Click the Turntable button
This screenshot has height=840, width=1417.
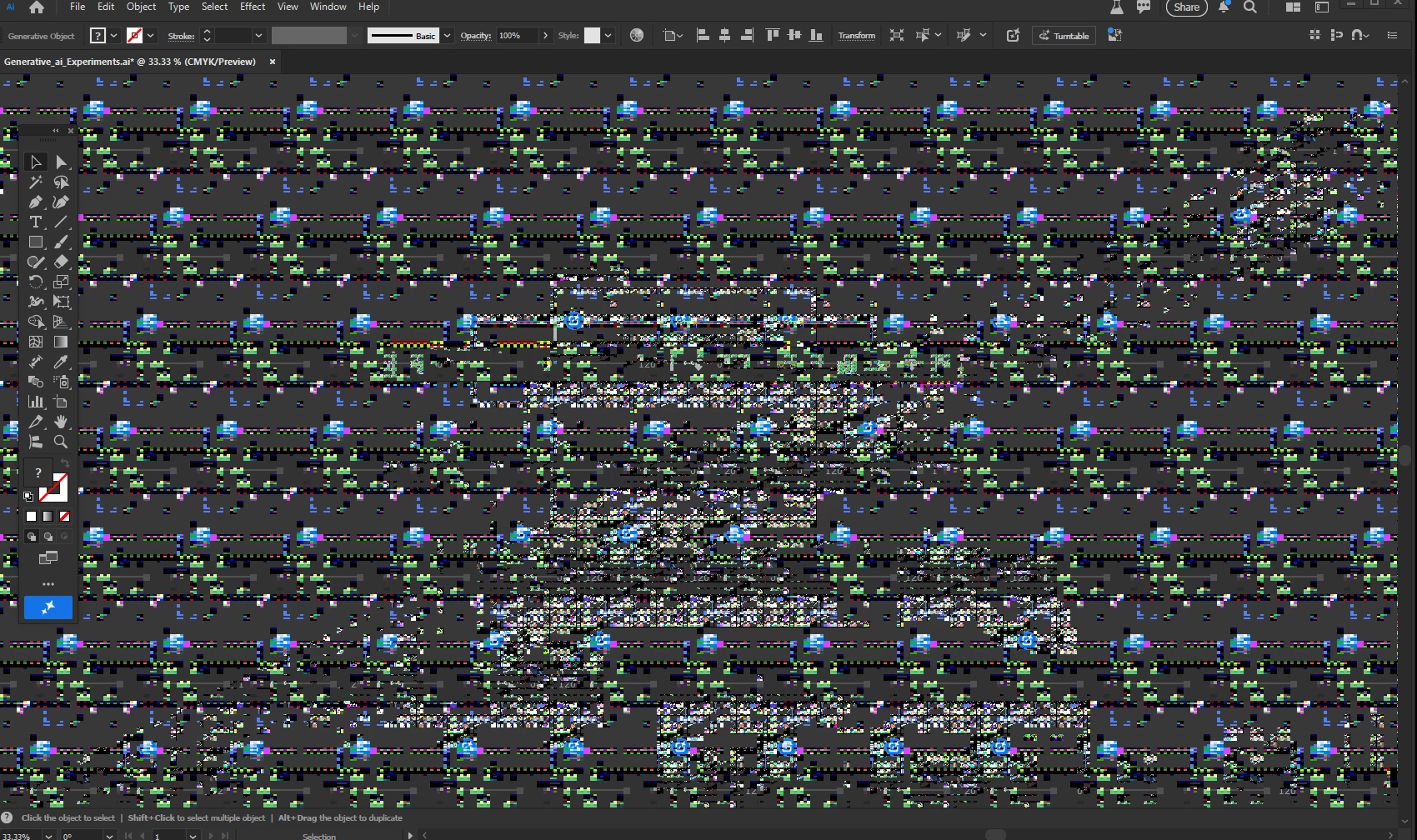pos(1064,36)
